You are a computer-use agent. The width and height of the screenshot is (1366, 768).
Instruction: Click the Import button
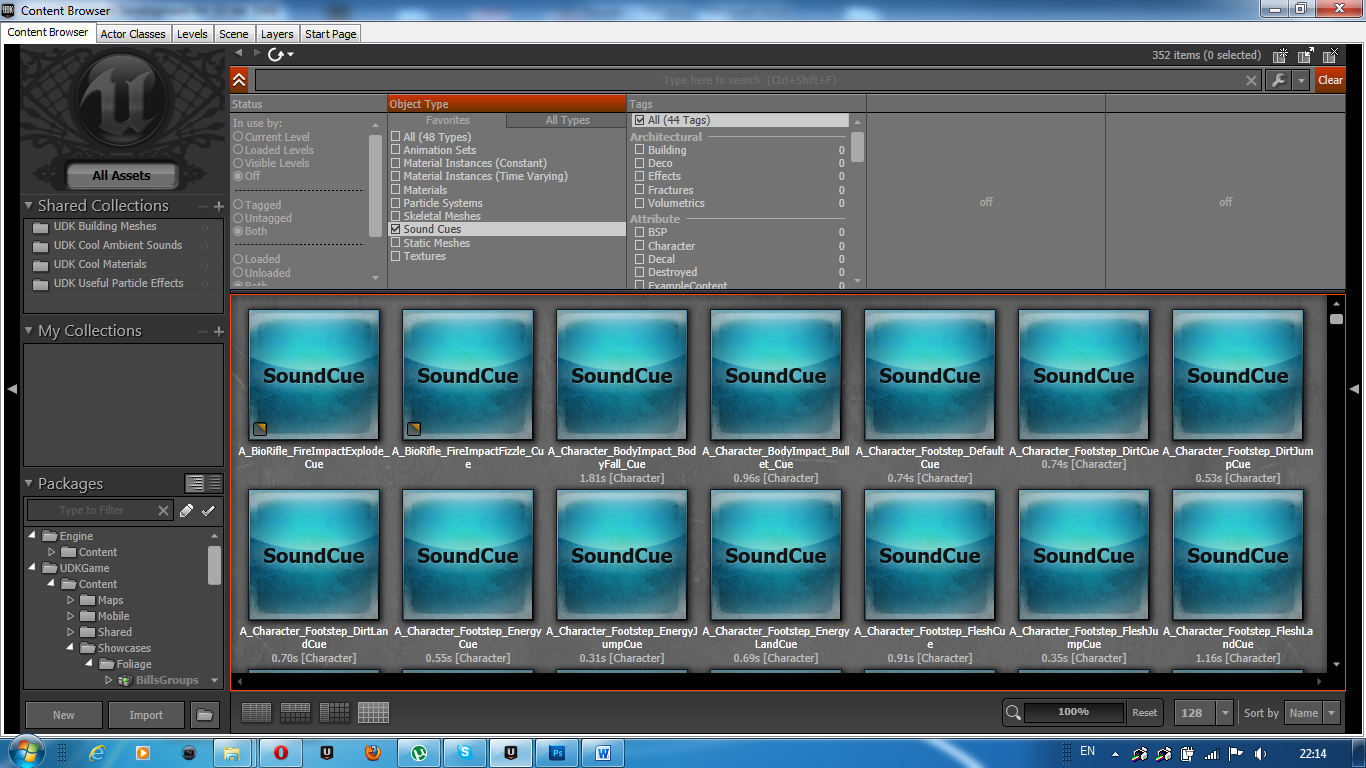click(x=146, y=715)
